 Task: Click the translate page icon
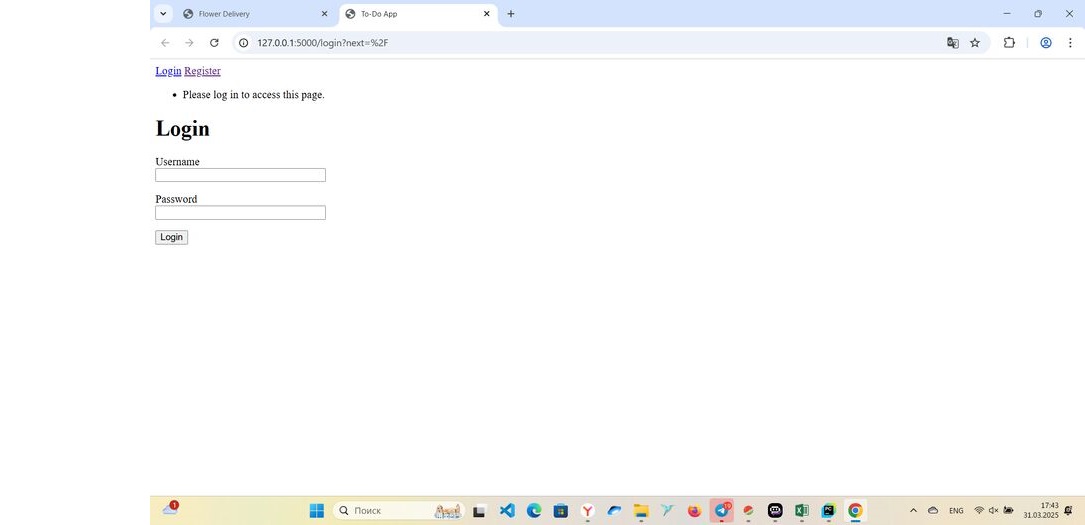pos(953,43)
